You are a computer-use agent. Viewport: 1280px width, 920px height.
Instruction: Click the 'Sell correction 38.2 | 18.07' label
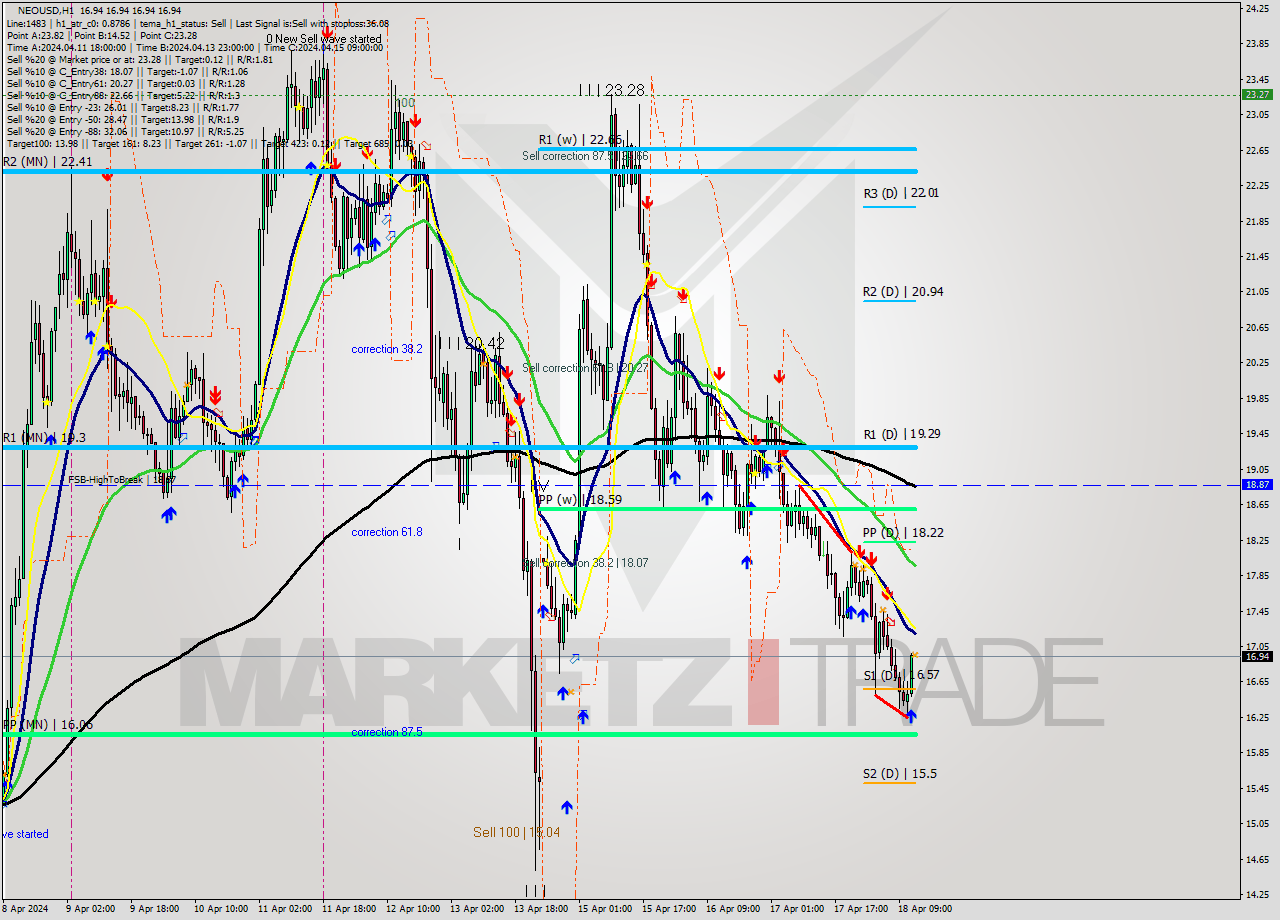point(588,563)
